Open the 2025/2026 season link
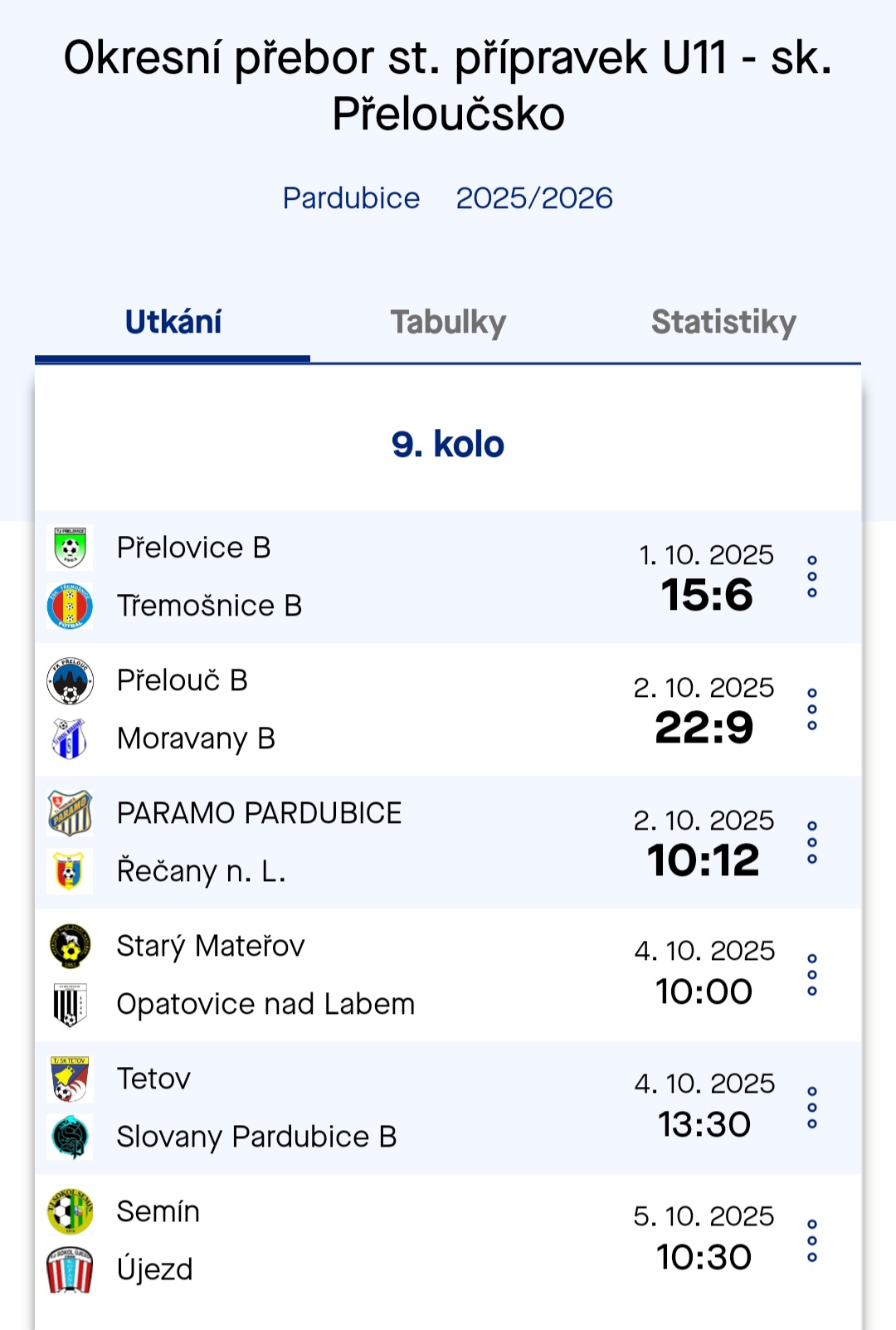This screenshot has width=896, height=1330. pyautogui.click(x=534, y=198)
